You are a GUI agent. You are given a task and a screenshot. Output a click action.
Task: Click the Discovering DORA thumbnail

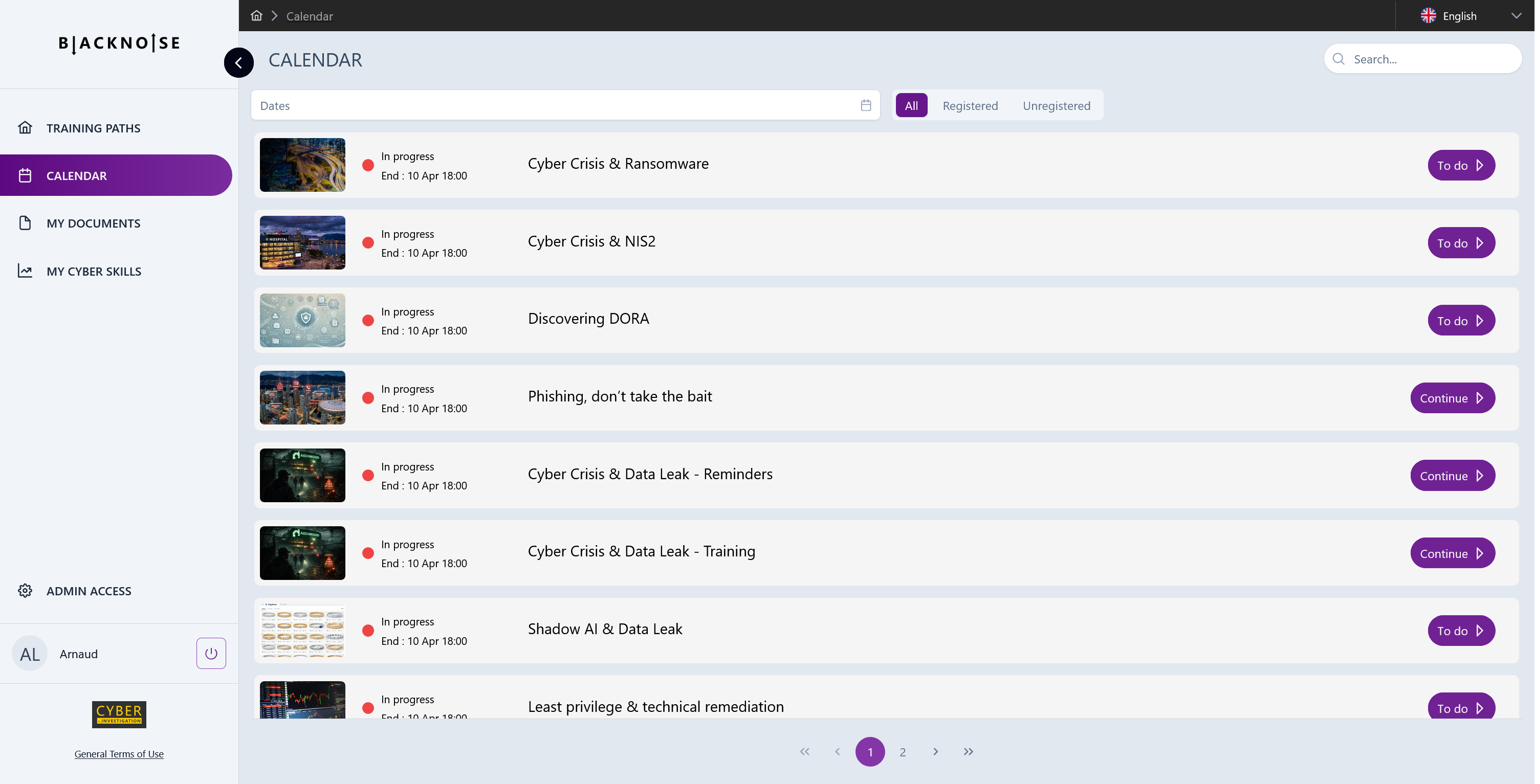click(302, 320)
